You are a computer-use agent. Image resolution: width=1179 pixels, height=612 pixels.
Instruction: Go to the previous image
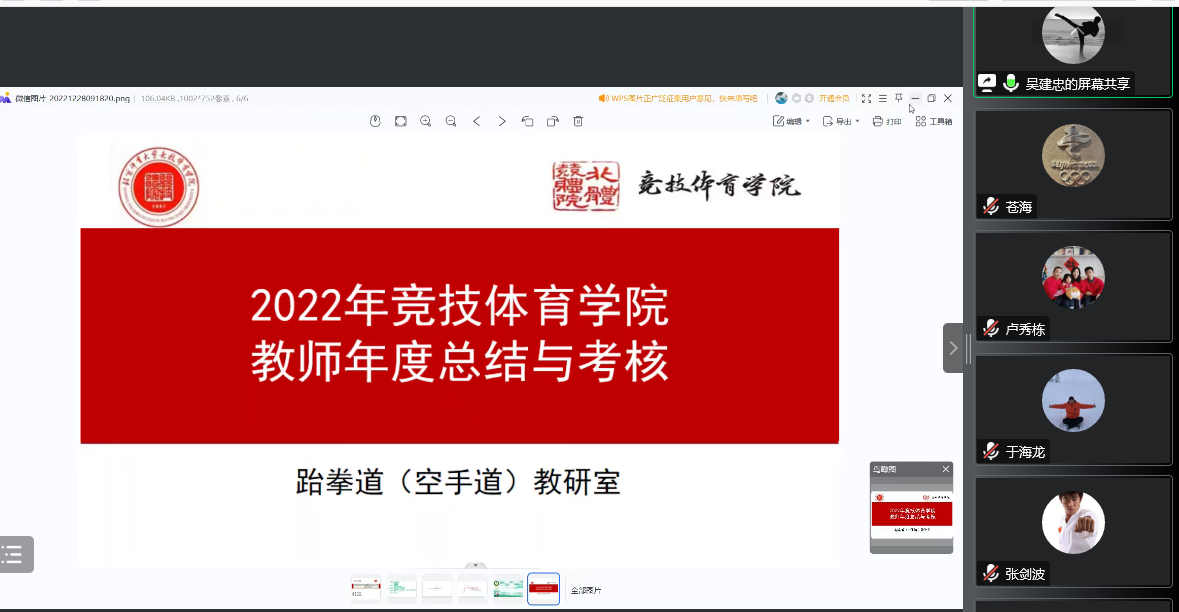click(x=477, y=120)
